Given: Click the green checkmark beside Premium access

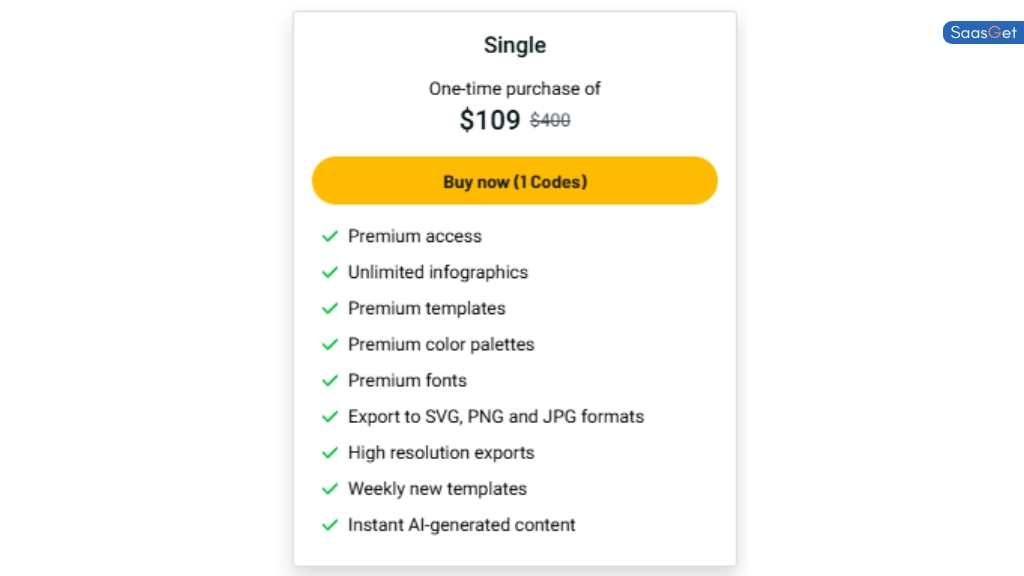Looking at the screenshot, I should [330, 236].
